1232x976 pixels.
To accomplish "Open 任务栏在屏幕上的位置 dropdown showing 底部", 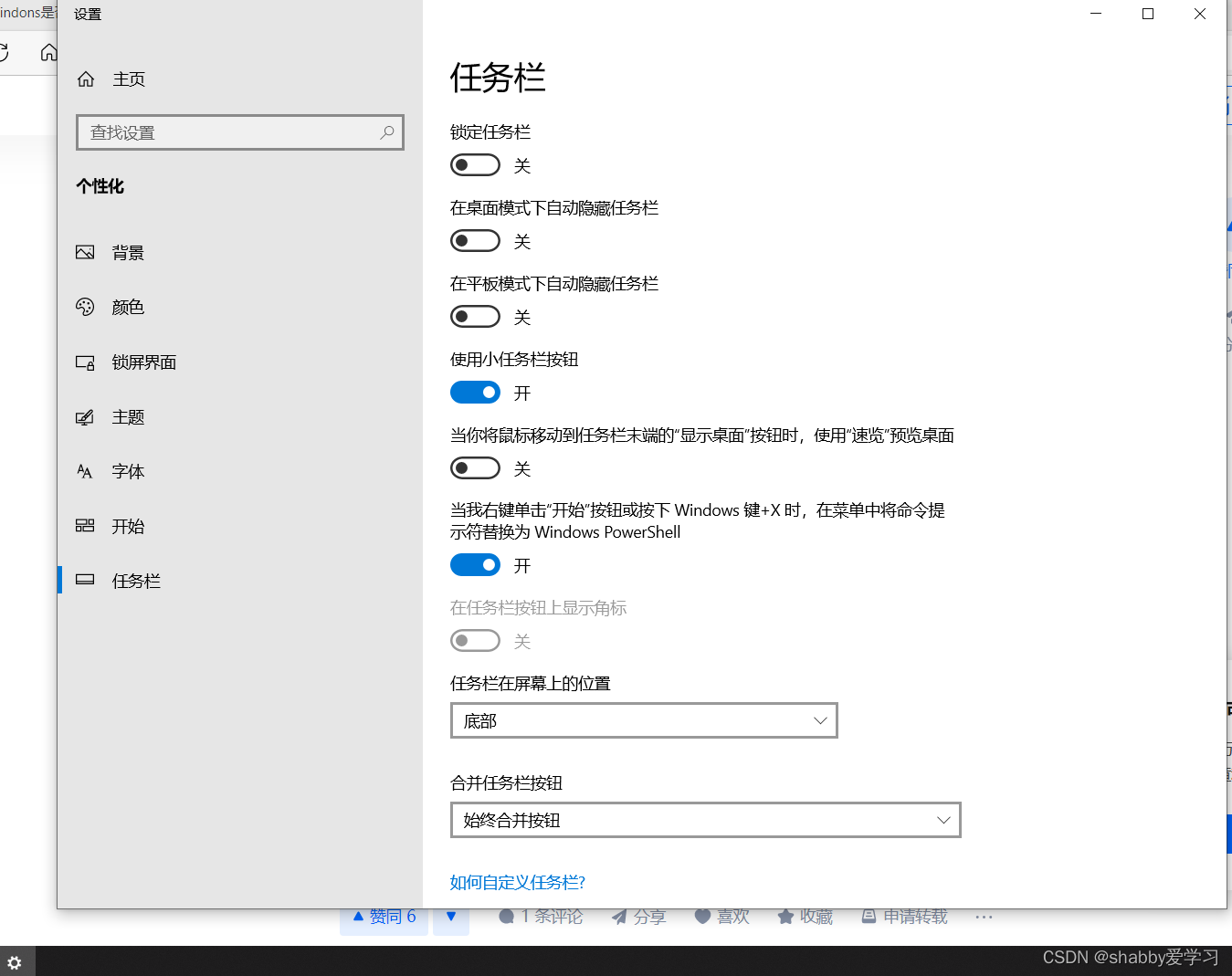I will 644,720.
